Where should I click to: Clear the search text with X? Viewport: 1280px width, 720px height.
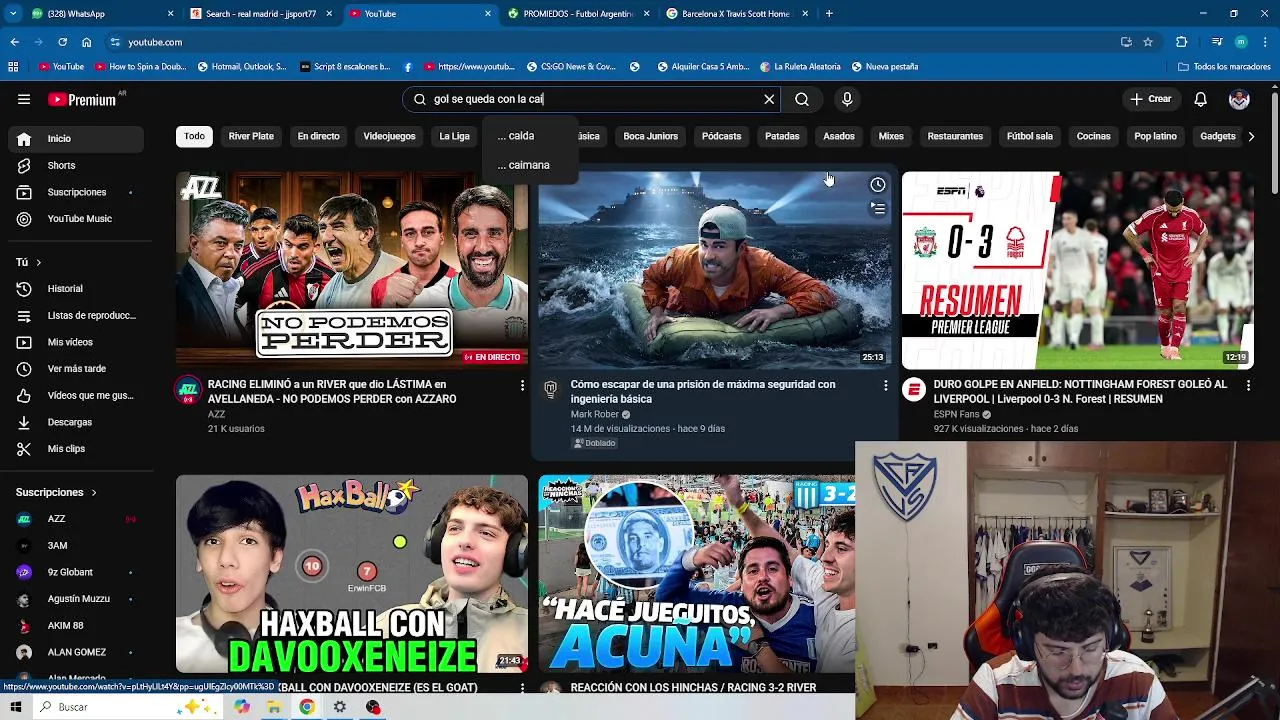point(769,99)
